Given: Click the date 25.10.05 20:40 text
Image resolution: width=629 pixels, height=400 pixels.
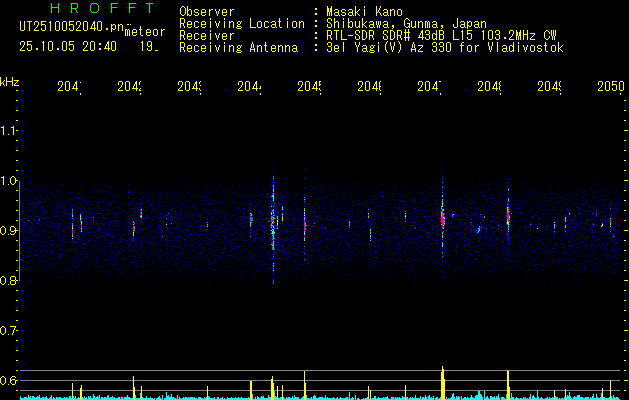Looking at the screenshot, I should click(x=68, y=47).
